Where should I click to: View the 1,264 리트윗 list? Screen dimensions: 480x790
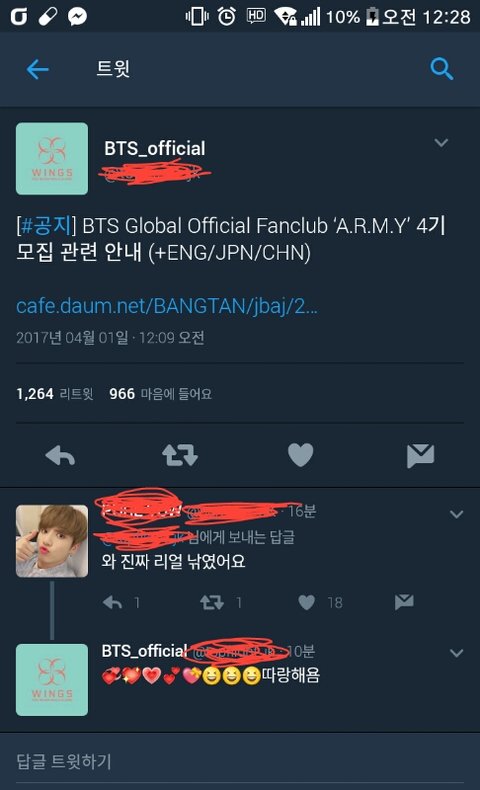(55, 393)
